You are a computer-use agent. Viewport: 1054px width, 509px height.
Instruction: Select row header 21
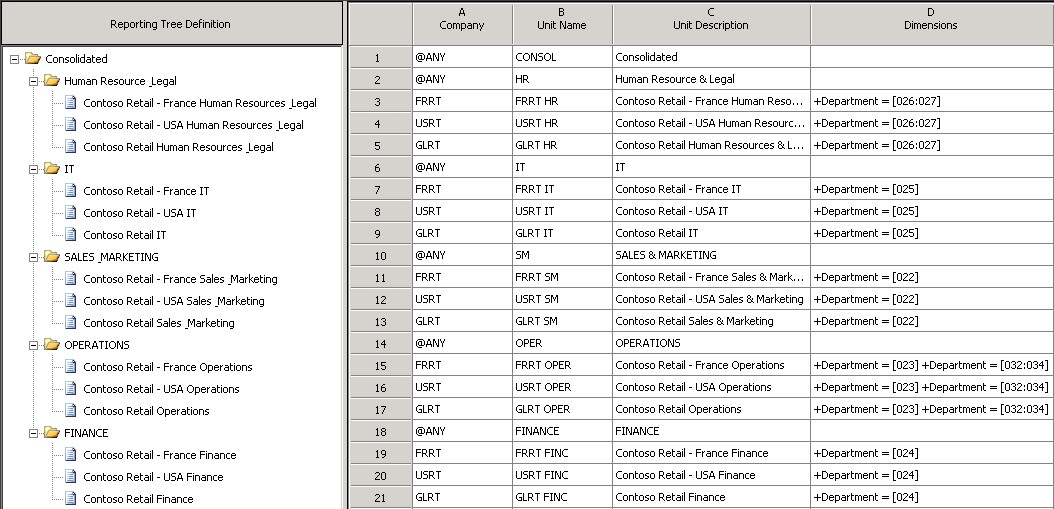(380, 498)
